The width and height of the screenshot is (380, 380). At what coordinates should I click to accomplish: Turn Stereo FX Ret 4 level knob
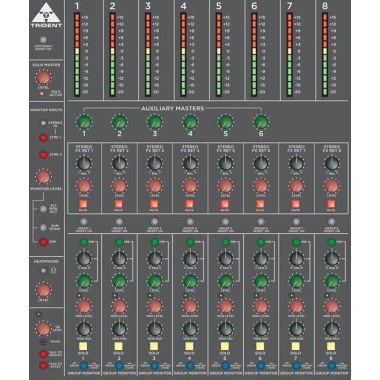coord(190,186)
